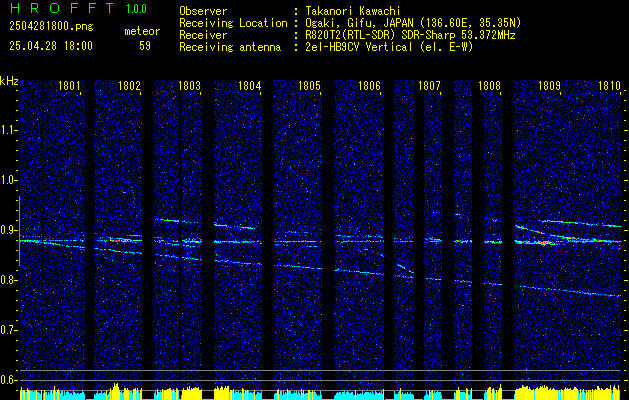
Task: Click the 1804 time marker
Action: 250,86
